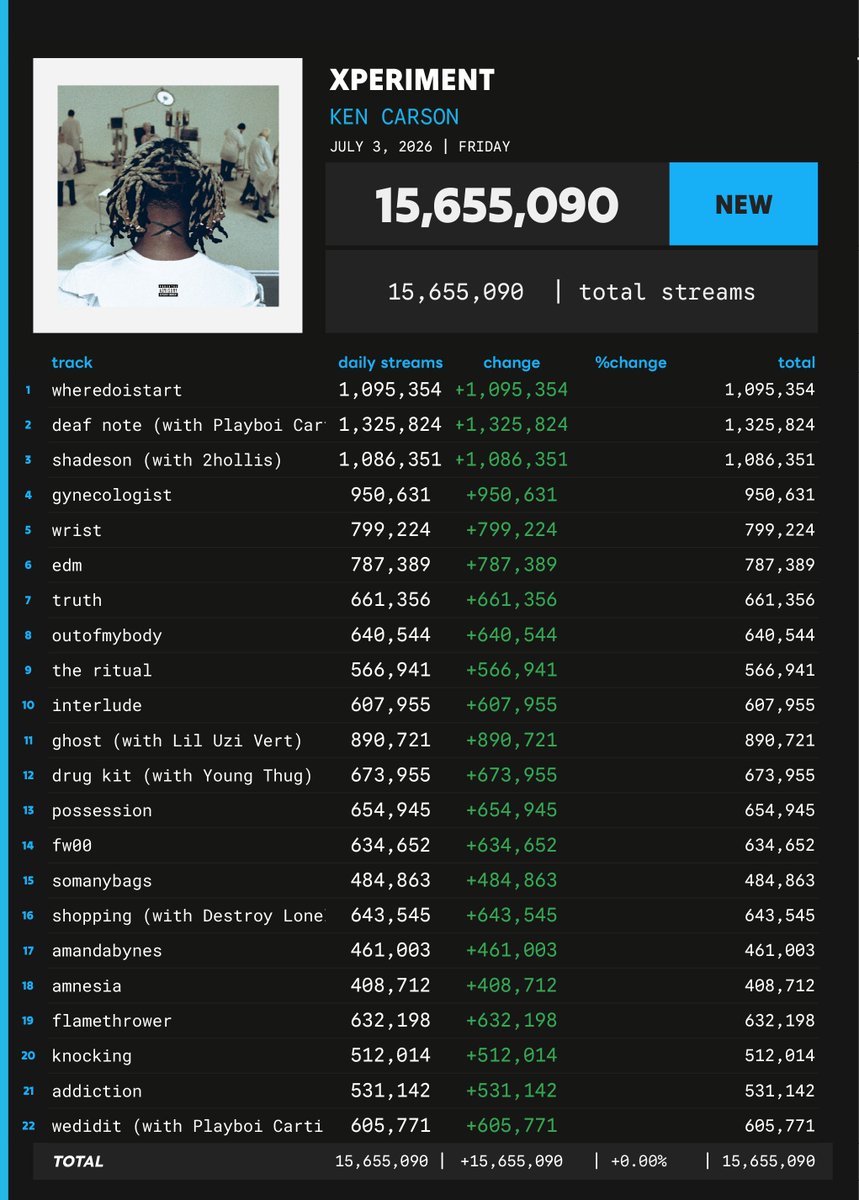Viewport: 859px width, 1200px height.
Task: Click the KEN CARSON artist name
Action: (x=394, y=116)
